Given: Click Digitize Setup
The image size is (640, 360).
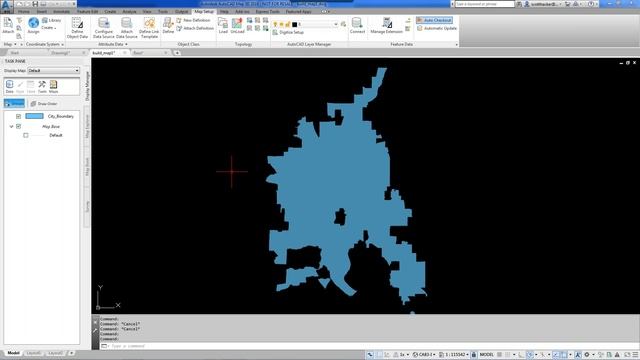Looking at the screenshot, I should pos(288,32).
